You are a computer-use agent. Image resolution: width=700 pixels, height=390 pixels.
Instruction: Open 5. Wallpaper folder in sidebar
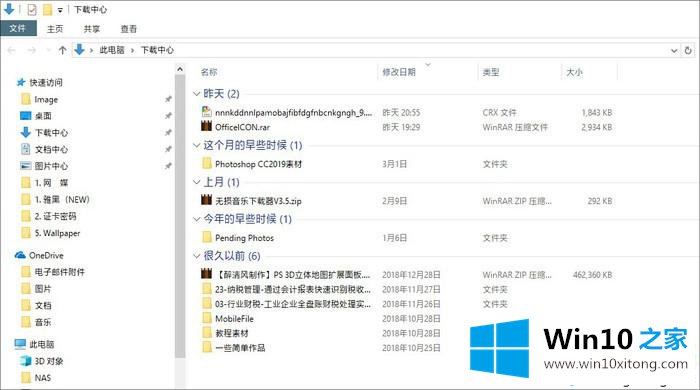click(57, 233)
